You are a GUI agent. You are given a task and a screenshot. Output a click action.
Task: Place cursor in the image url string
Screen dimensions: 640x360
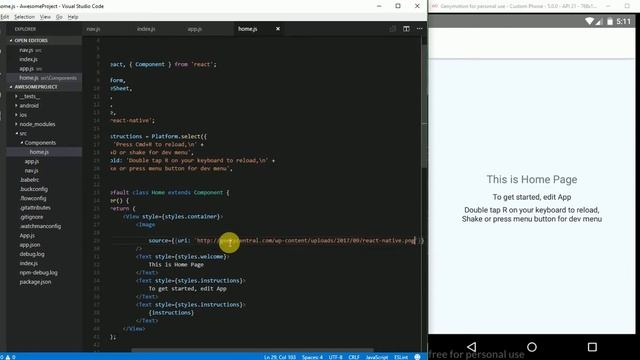pos(305,240)
